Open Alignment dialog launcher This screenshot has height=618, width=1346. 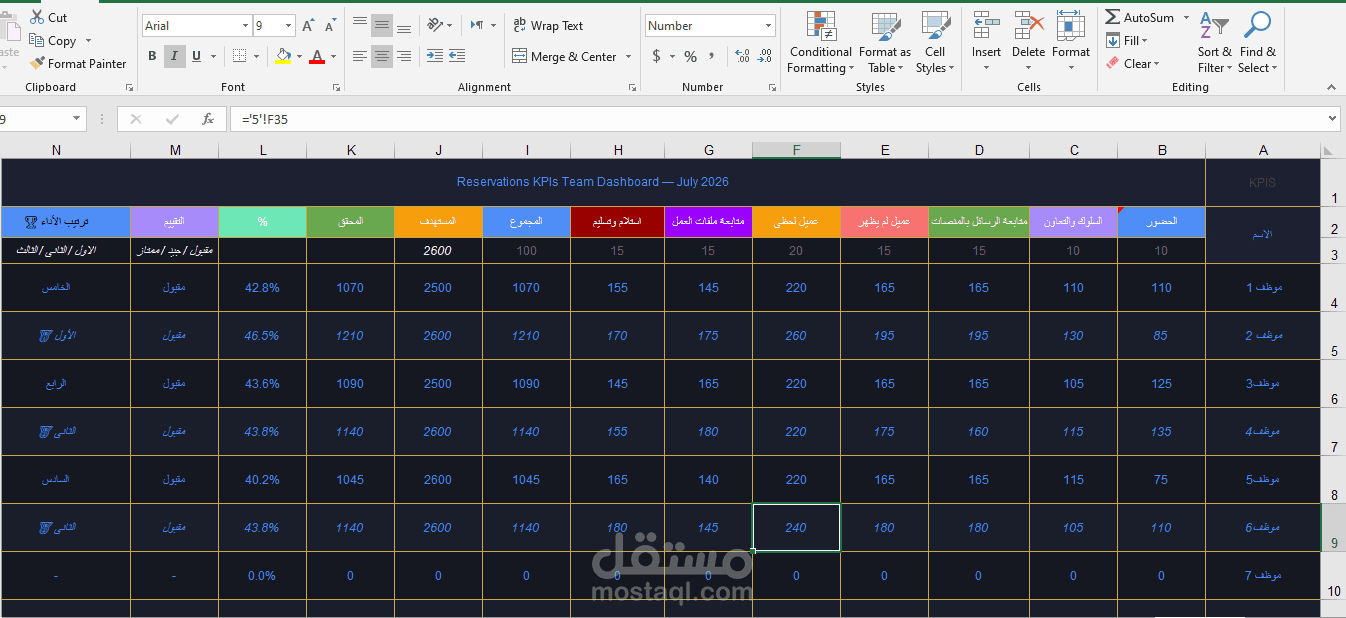[x=632, y=88]
